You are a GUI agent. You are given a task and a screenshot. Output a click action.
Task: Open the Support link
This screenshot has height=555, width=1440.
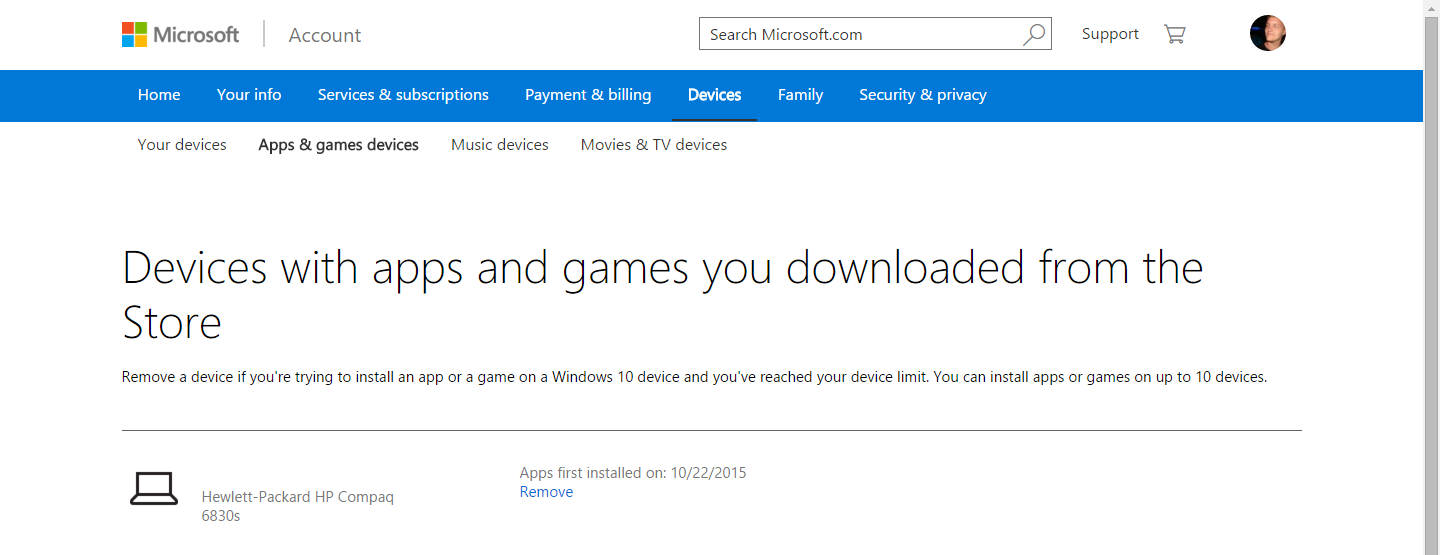1110,34
